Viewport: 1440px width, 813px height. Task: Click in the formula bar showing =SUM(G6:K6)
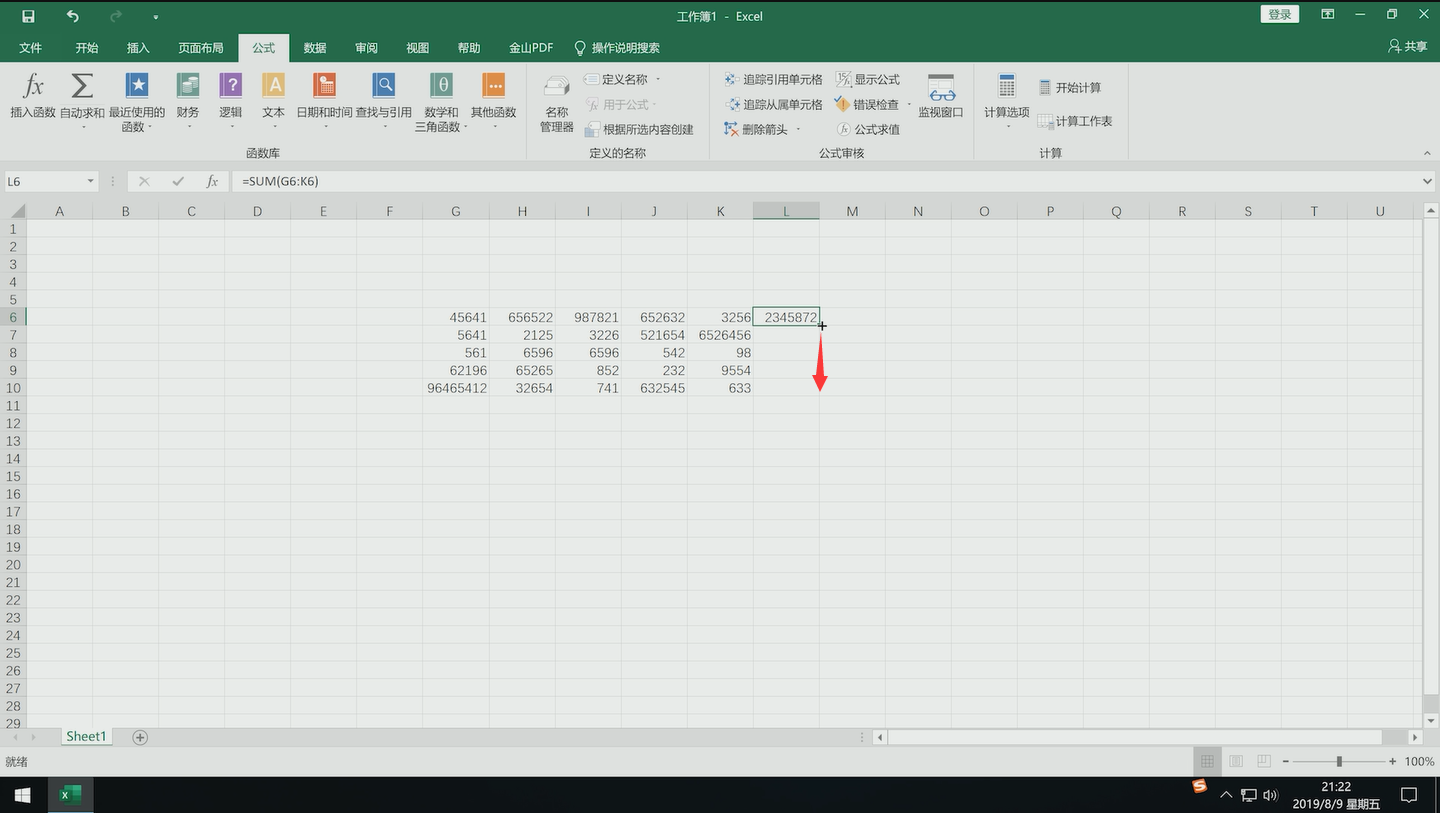pyautogui.click(x=825, y=181)
